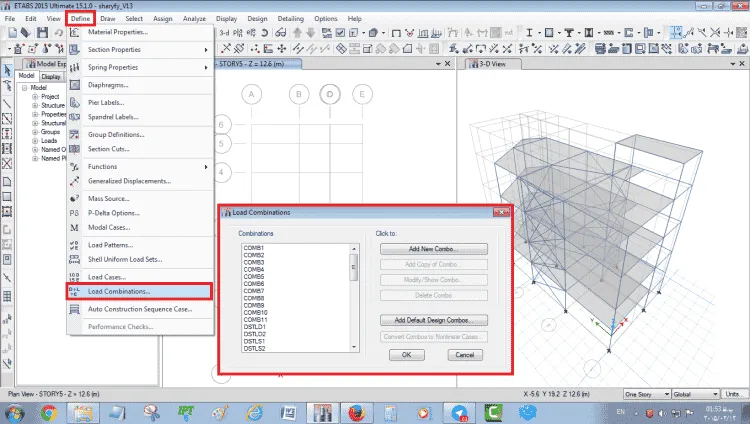Screen dimensions: 750x424
Task: Open the Detailing menu
Action: 290,19
